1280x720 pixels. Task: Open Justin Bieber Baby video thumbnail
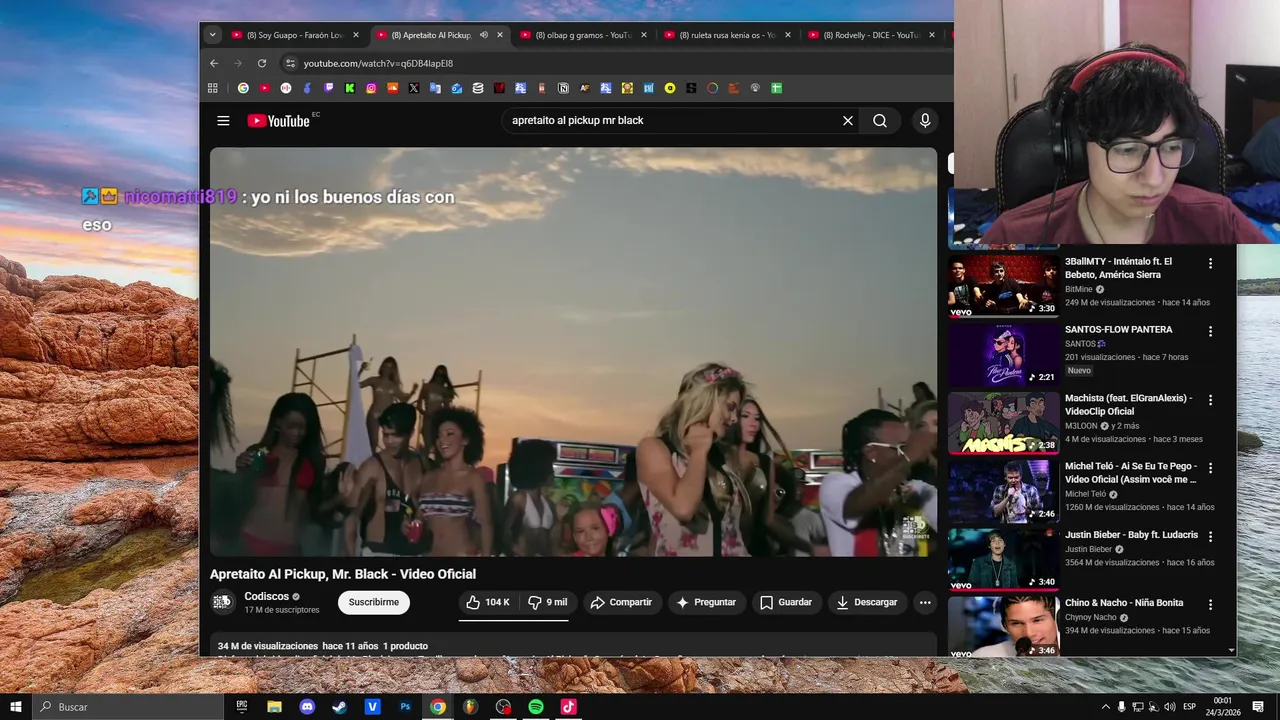tap(1004, 559)
